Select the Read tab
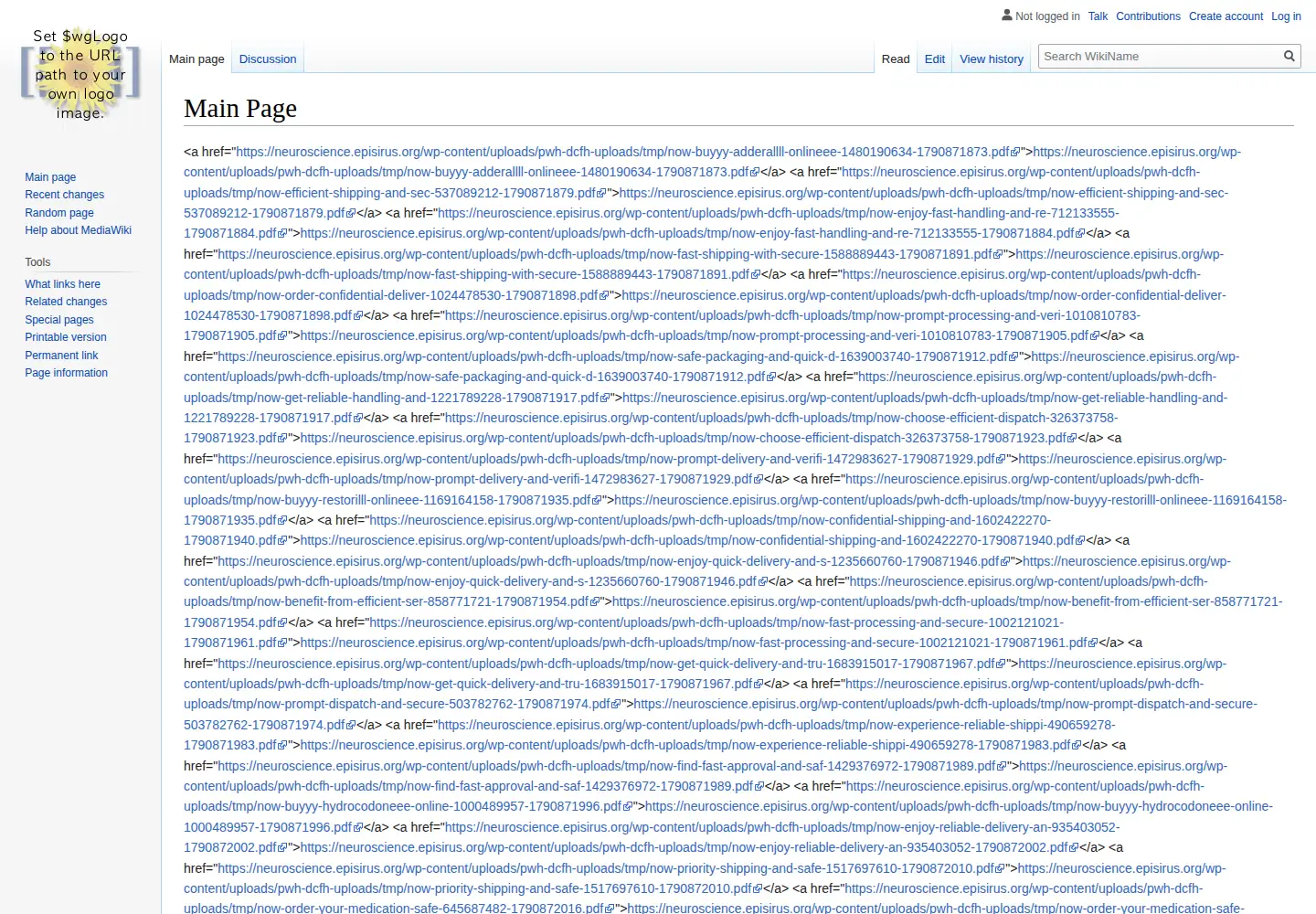Image resolution: width=1316 pixels, height=914 pixels. [x=896, y=59]
